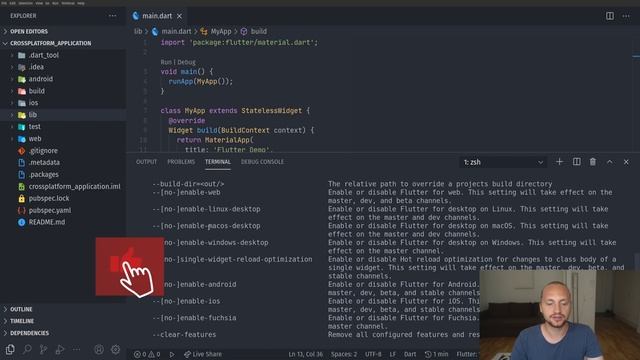Screen dimensions: 640x360
Task: Maximize the panel with up chevron
Action: tap(609, 162)
